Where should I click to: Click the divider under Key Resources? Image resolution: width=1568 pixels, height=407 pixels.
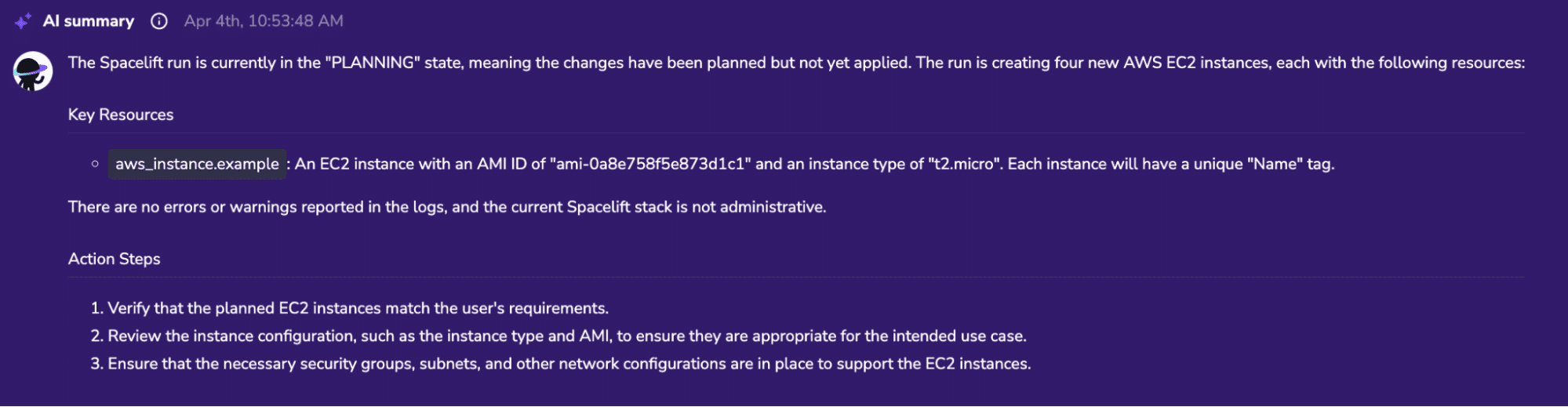click(x=796, y=133)
